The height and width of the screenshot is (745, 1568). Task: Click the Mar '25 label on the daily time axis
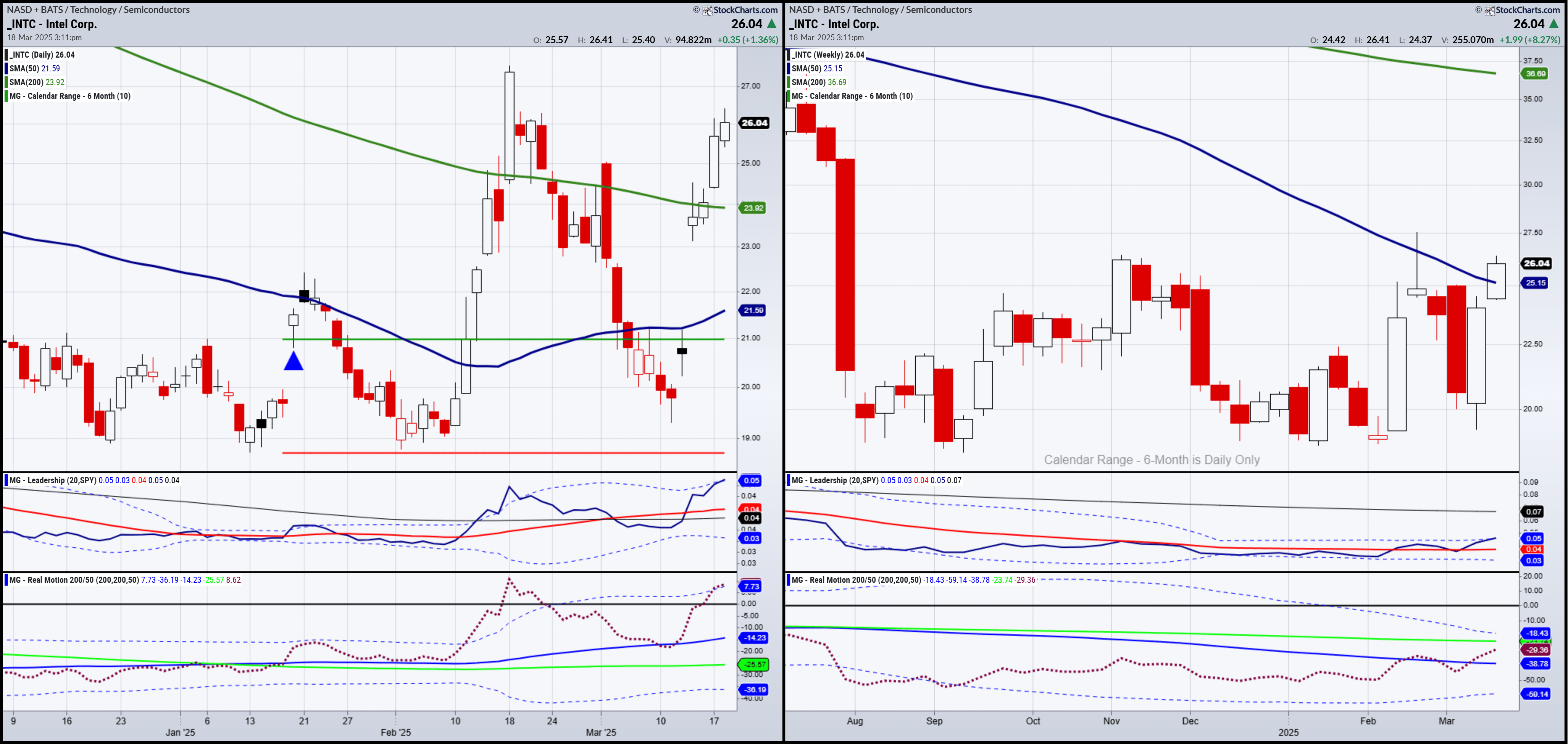pos(601,732)
